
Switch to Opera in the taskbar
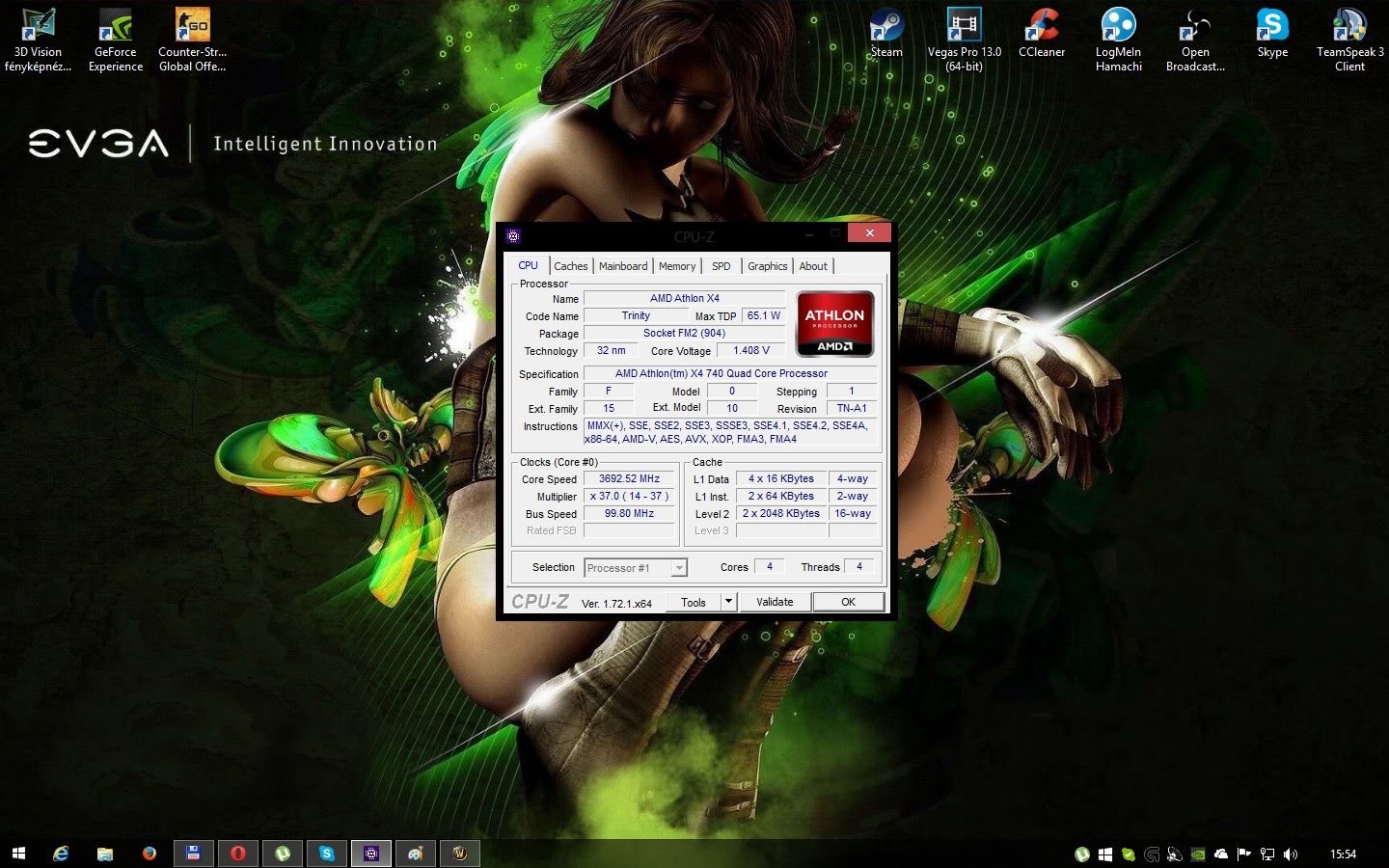237,854
